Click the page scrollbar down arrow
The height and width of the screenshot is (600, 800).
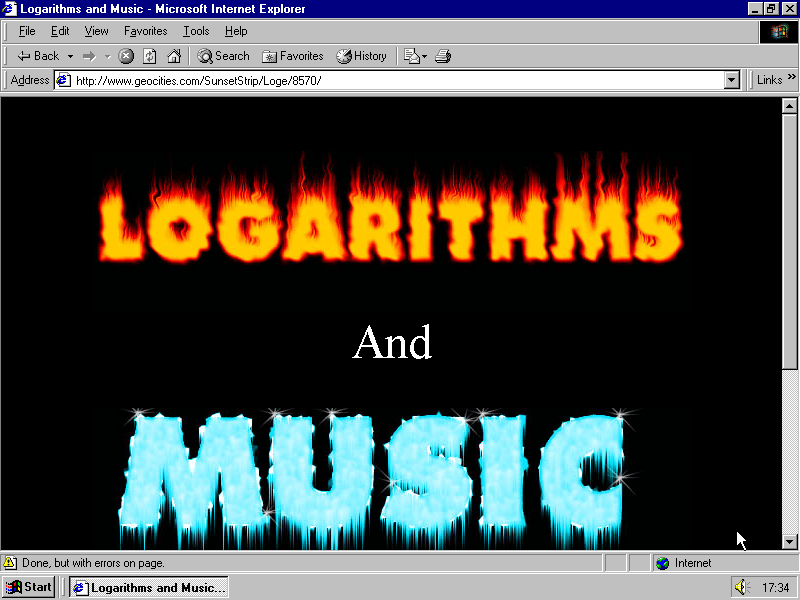pyautogui.click(x=789, y=541)
